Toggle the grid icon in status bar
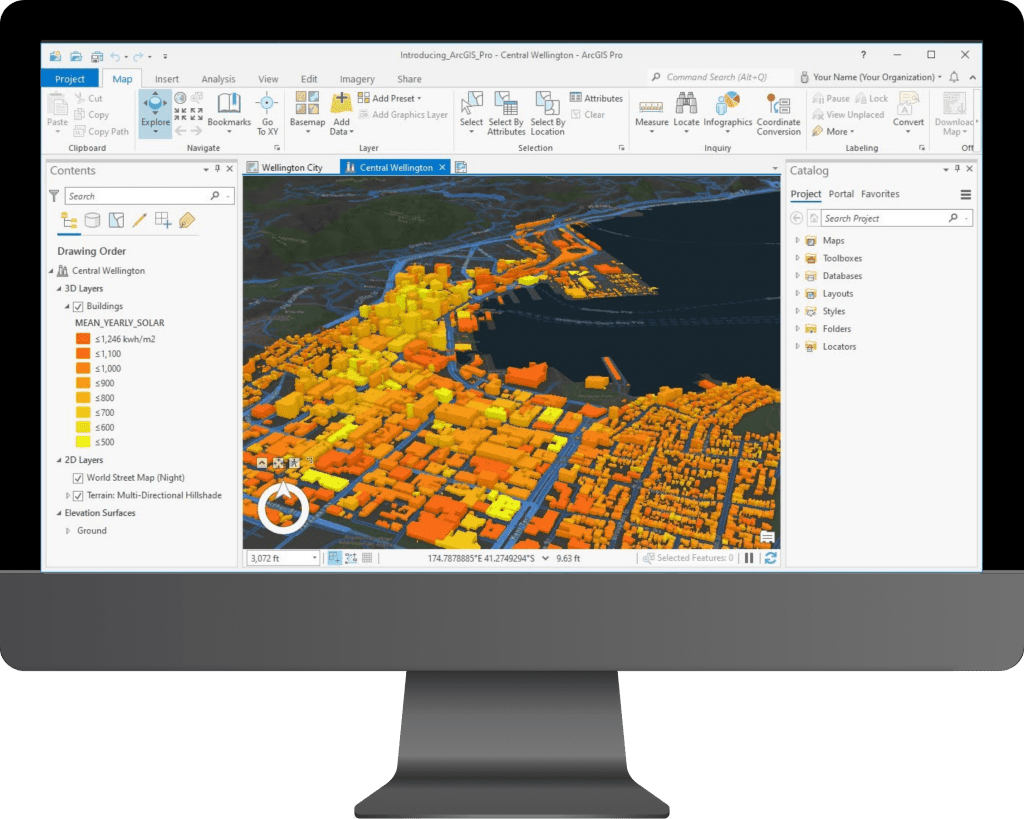 [x=367, y=558]
